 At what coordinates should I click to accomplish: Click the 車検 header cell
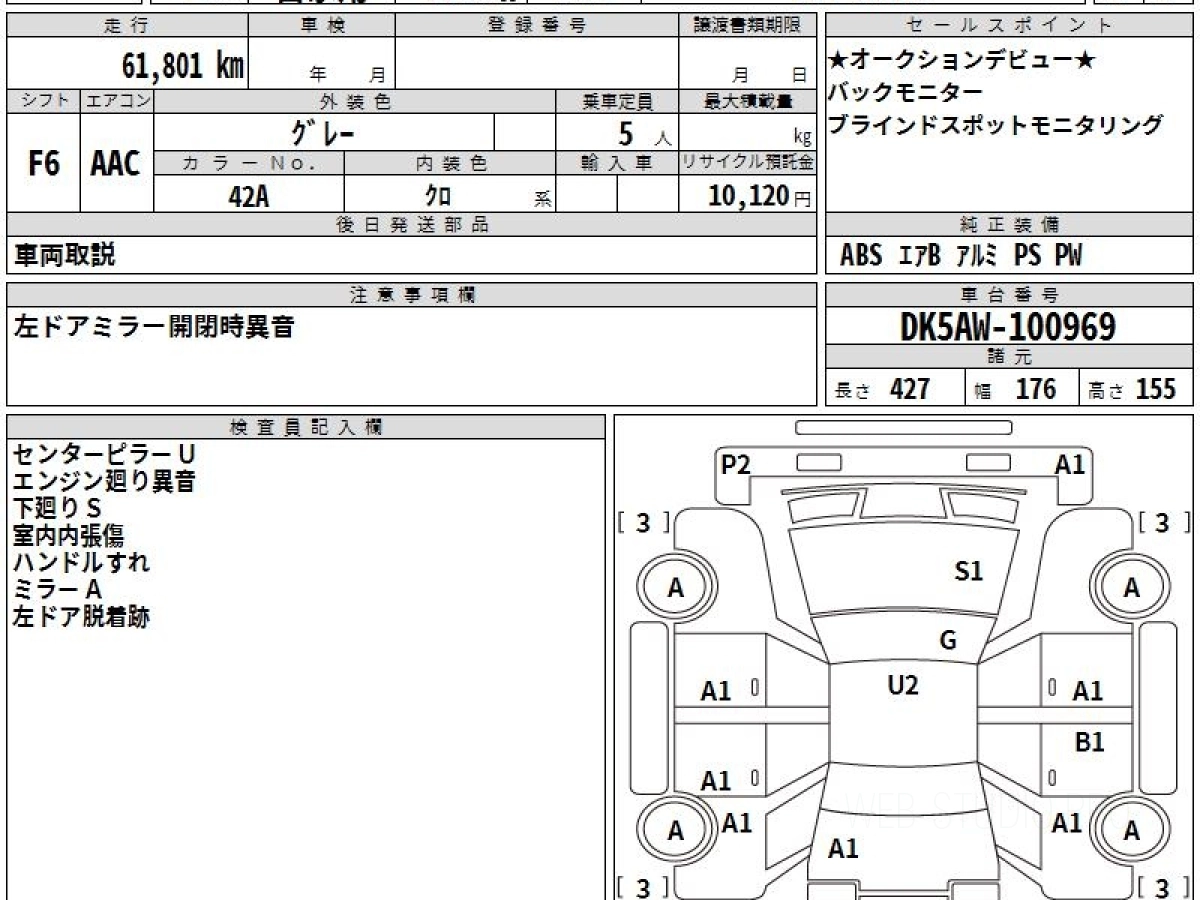point(322,26)
